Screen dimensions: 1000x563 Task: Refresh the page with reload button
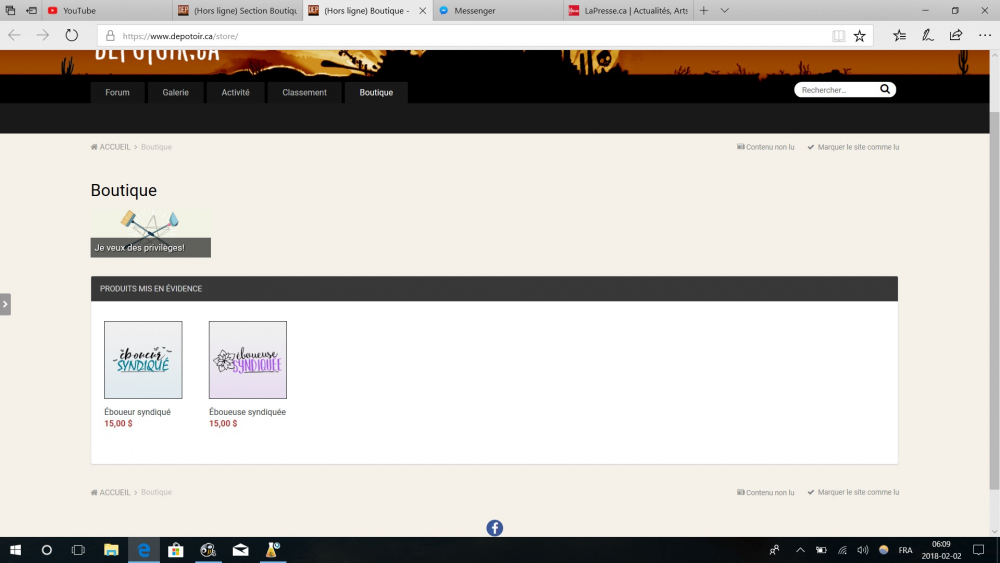coord(72,35)
